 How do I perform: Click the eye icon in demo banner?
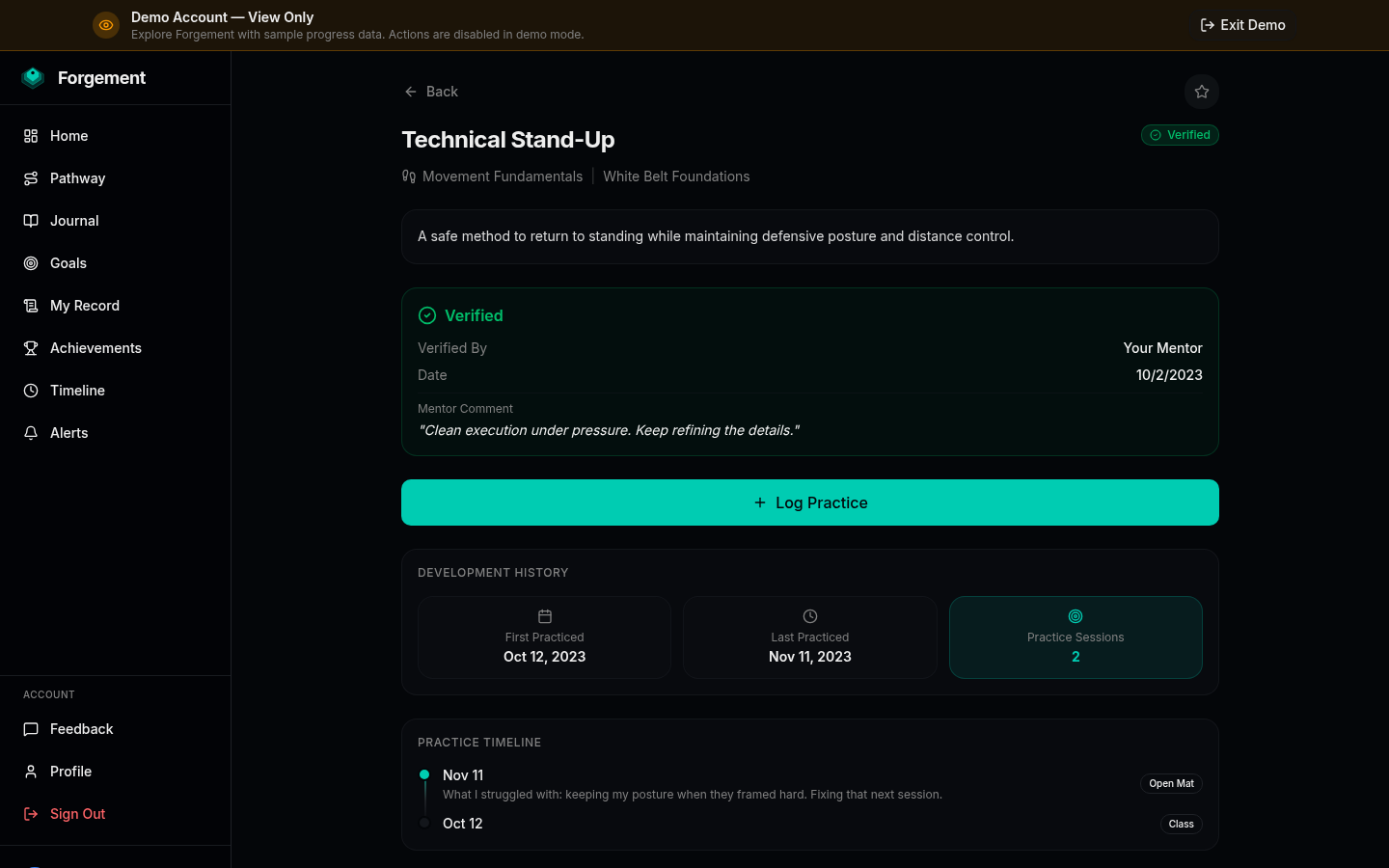[x=106, y=25]
